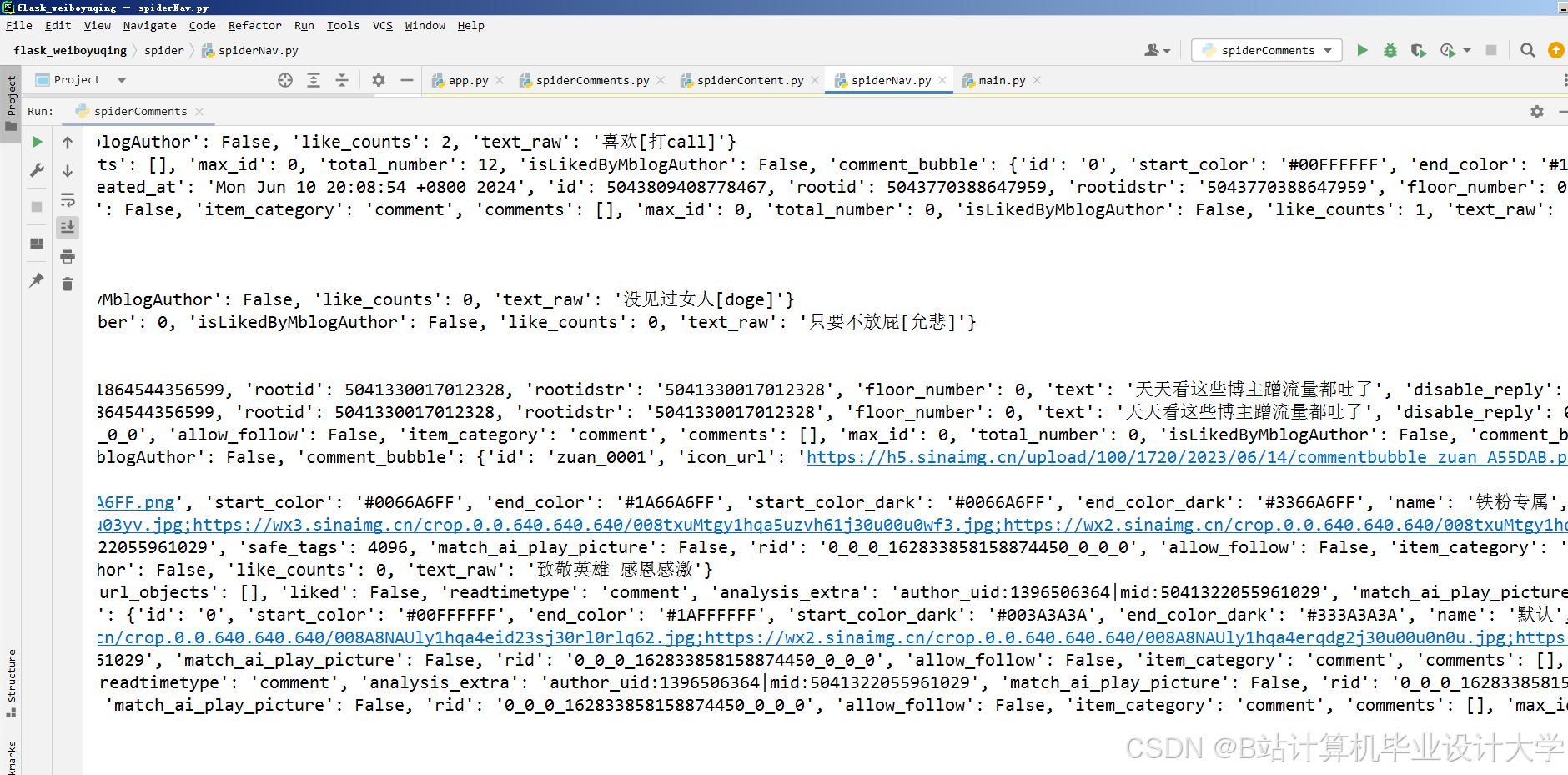Image resolution: width=1568 pixels, height=775 pixels.
Task: Click spider in the breadcrumb path
Action: (x=163, y=50)
